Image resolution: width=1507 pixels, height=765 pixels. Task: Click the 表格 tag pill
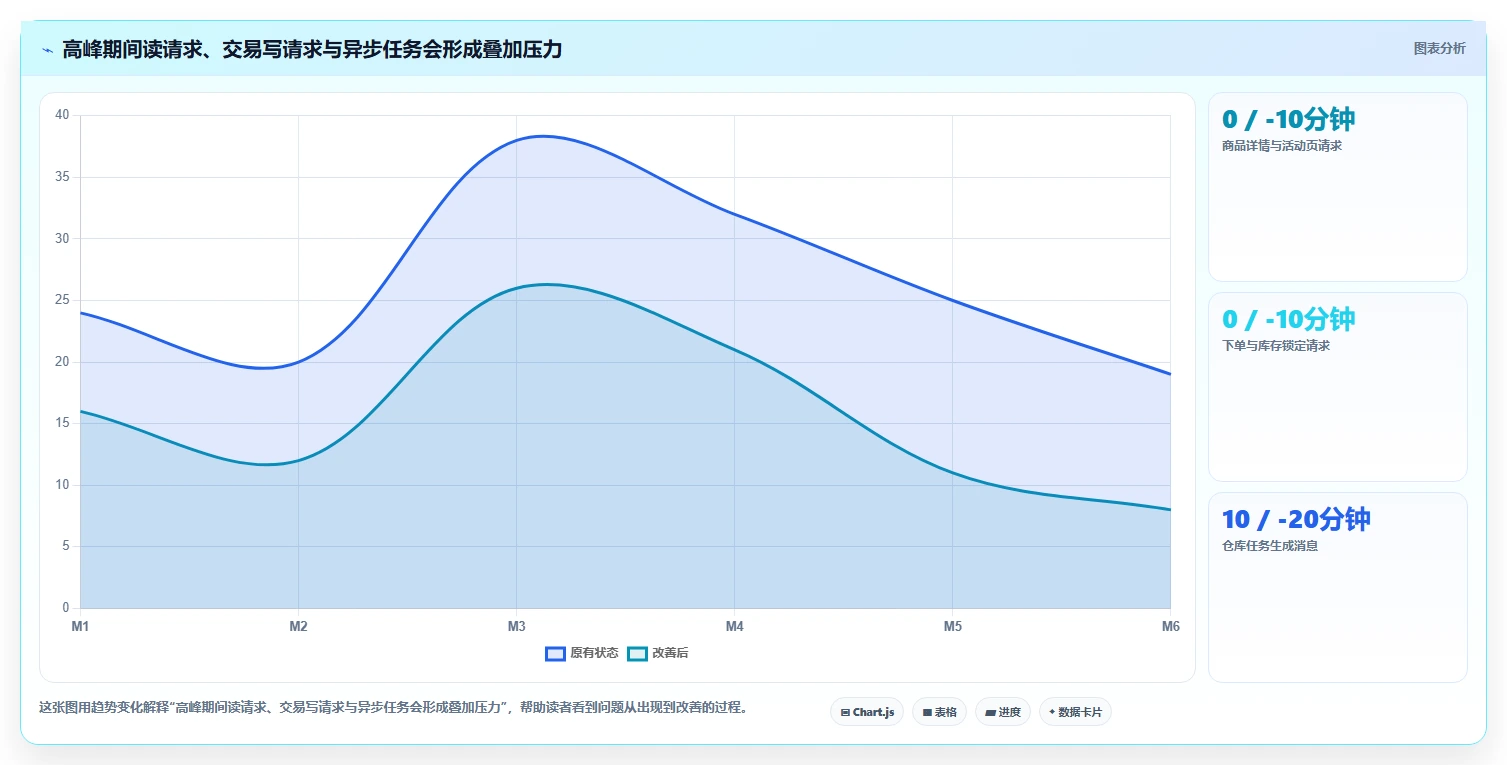[x=939, y=712]
